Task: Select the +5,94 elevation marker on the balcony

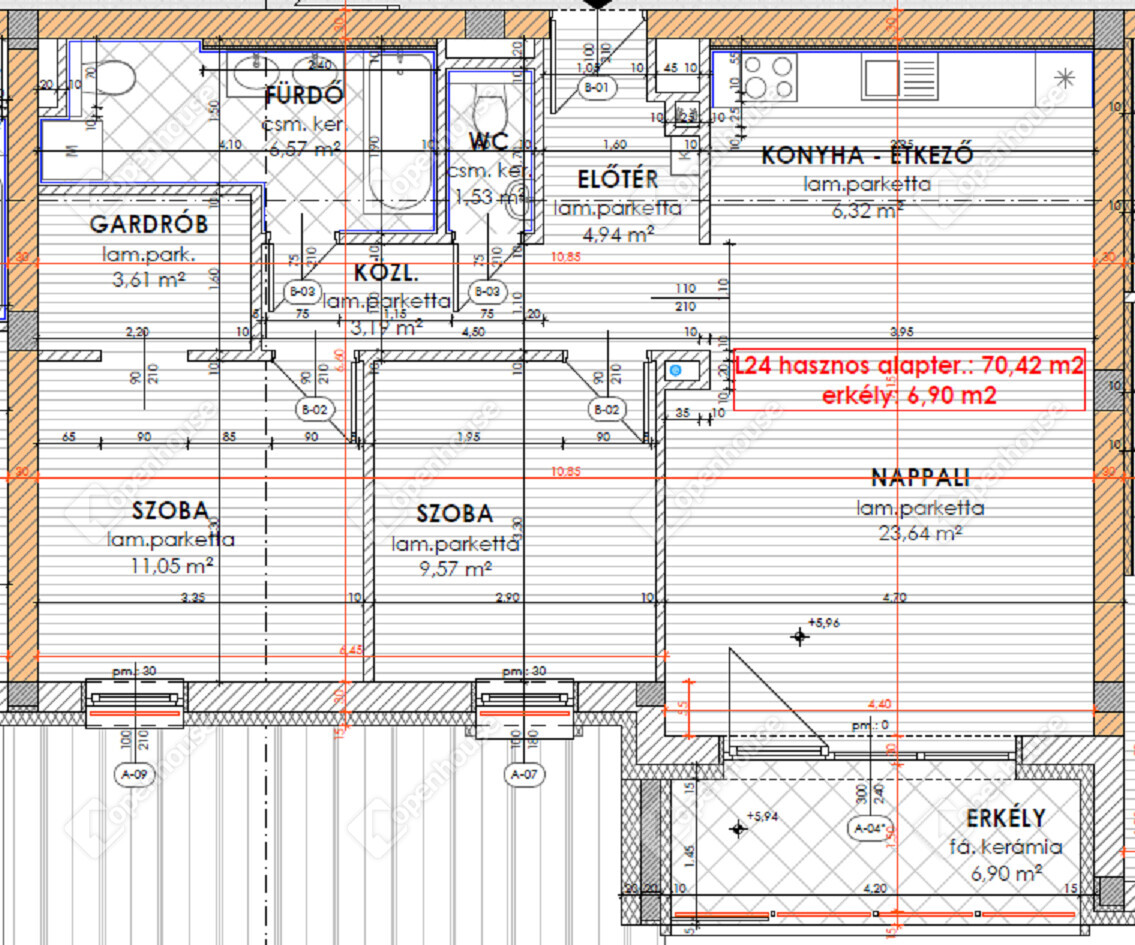Action: 738,827
